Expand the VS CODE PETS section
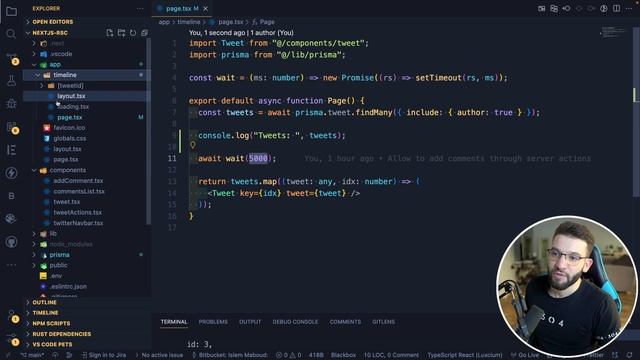The height and width of the screenshot is (360, 640). click(x=52, y=345)
